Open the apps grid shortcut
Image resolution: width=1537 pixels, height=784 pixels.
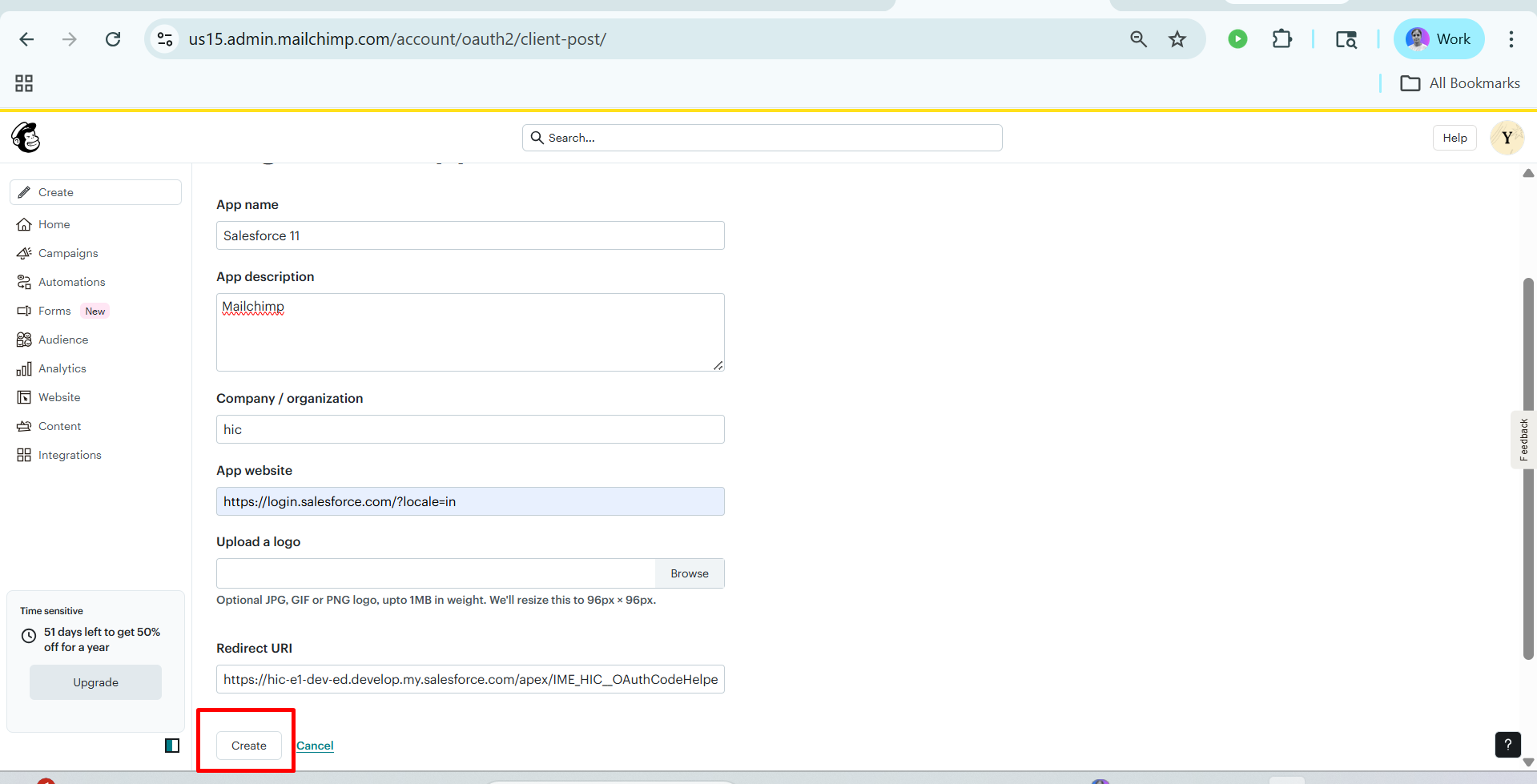(24, 83)
